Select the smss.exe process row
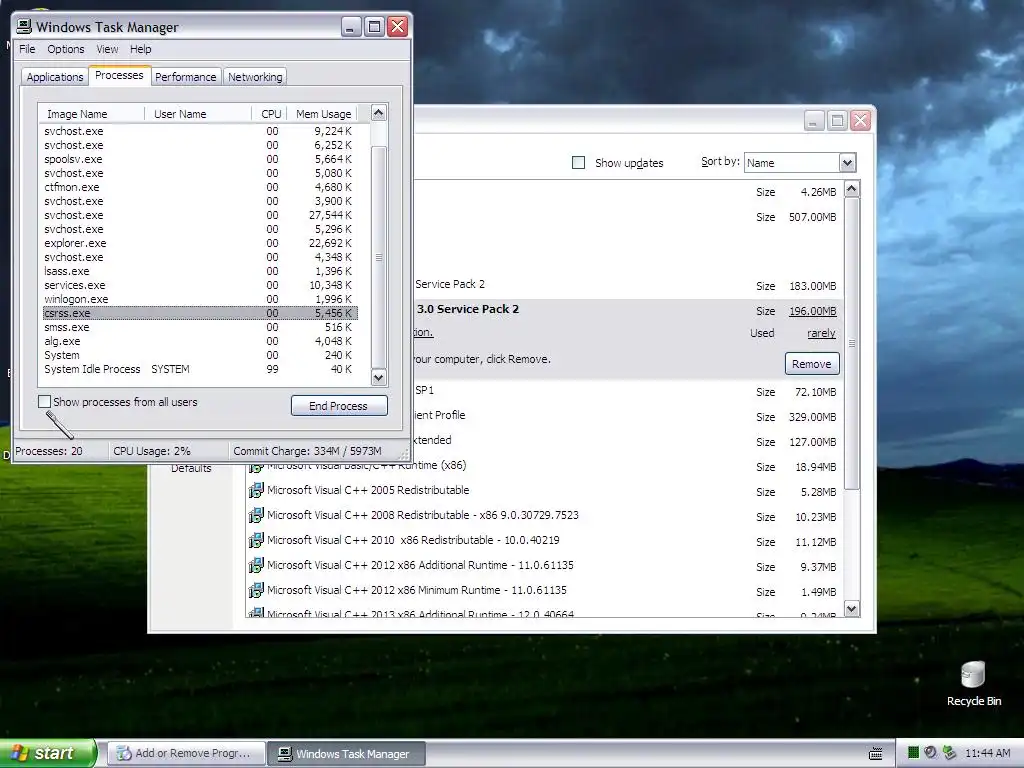This screenshot has height=768, width=1024. point(200,327)
